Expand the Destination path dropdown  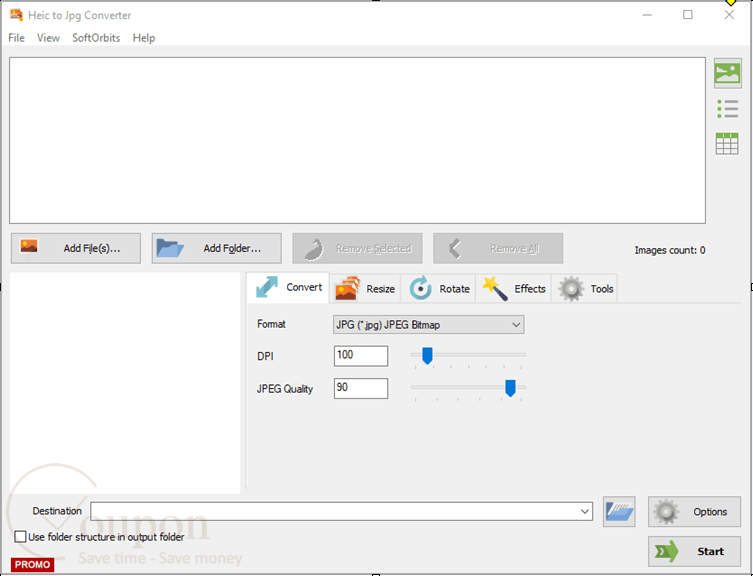pyautogui.click(x=584, y=512)
